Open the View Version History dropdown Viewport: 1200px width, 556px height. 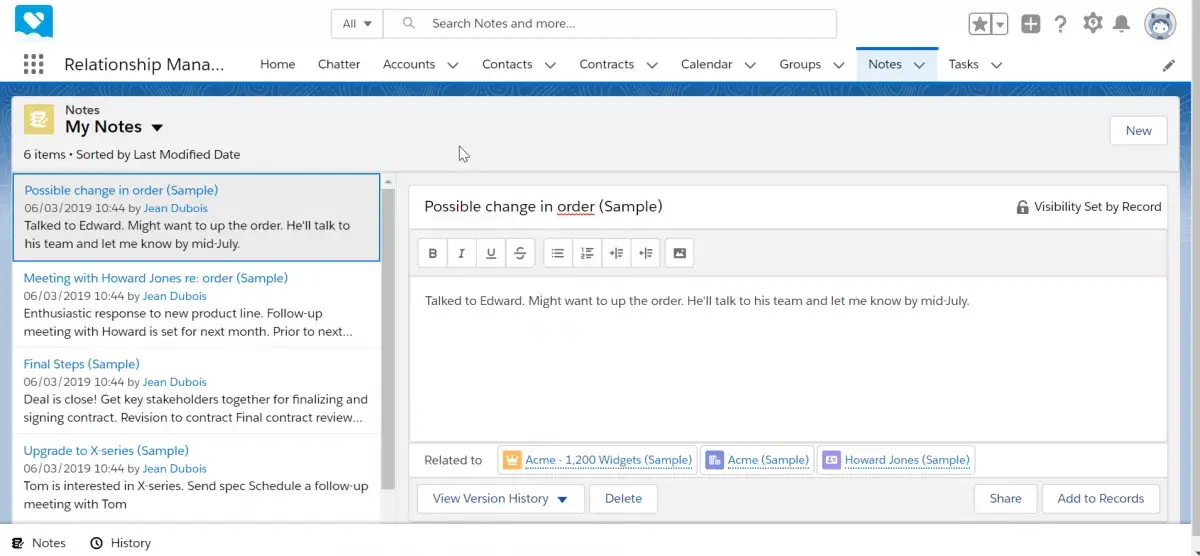click(501, 499)
